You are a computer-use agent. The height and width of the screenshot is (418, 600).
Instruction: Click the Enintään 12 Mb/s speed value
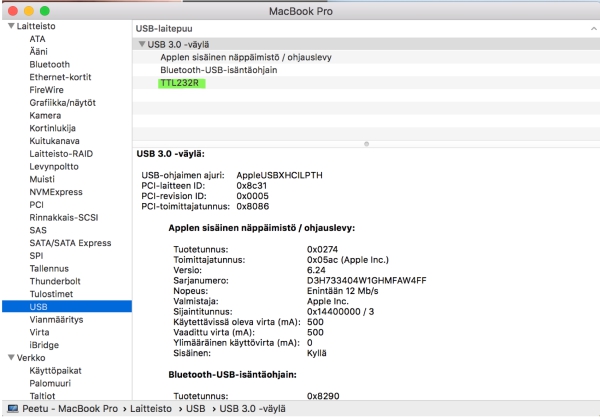(x=342, y=291)
